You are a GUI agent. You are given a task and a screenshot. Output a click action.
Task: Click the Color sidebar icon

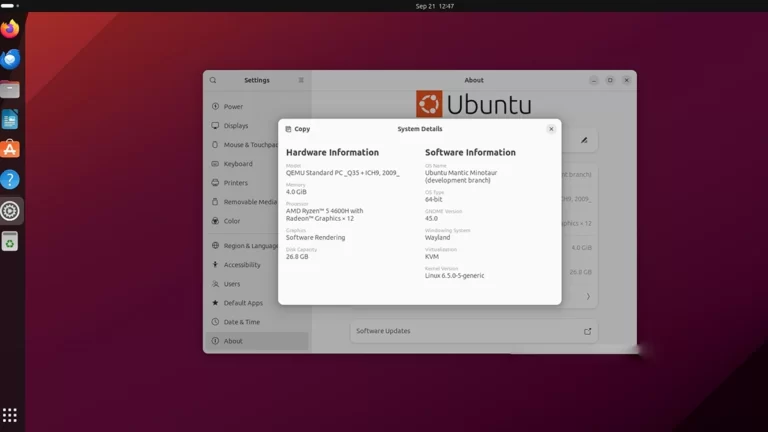tap(215, 221)
